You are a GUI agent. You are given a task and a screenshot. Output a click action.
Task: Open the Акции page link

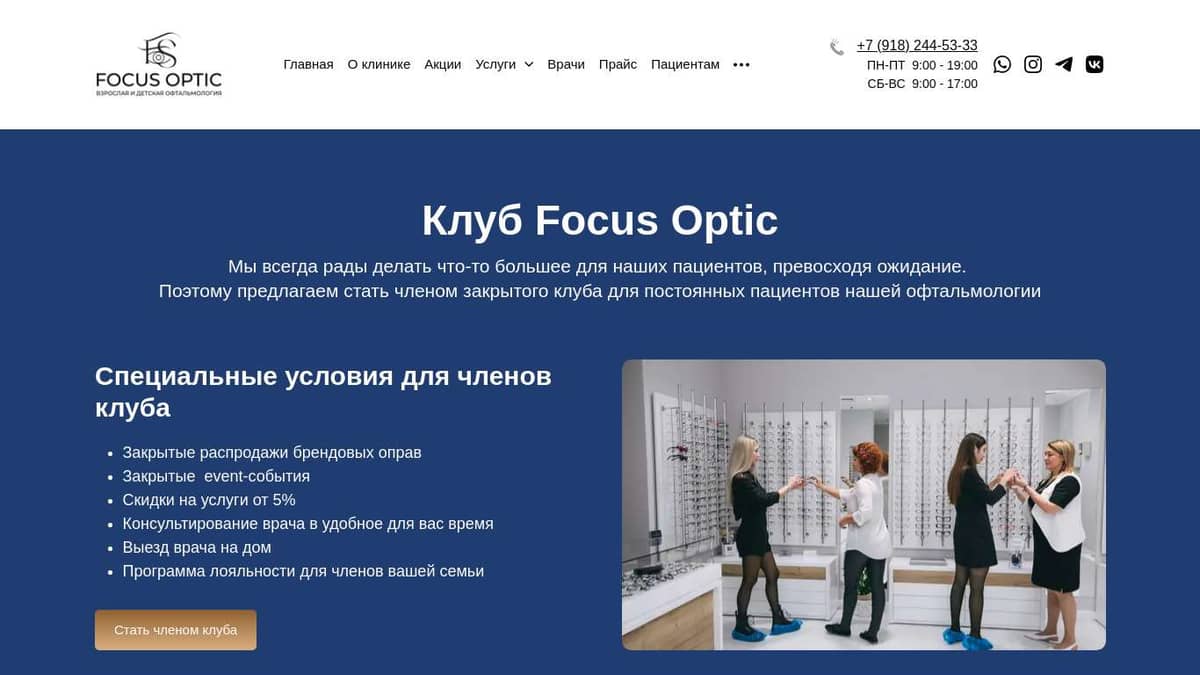coord(443,64)
